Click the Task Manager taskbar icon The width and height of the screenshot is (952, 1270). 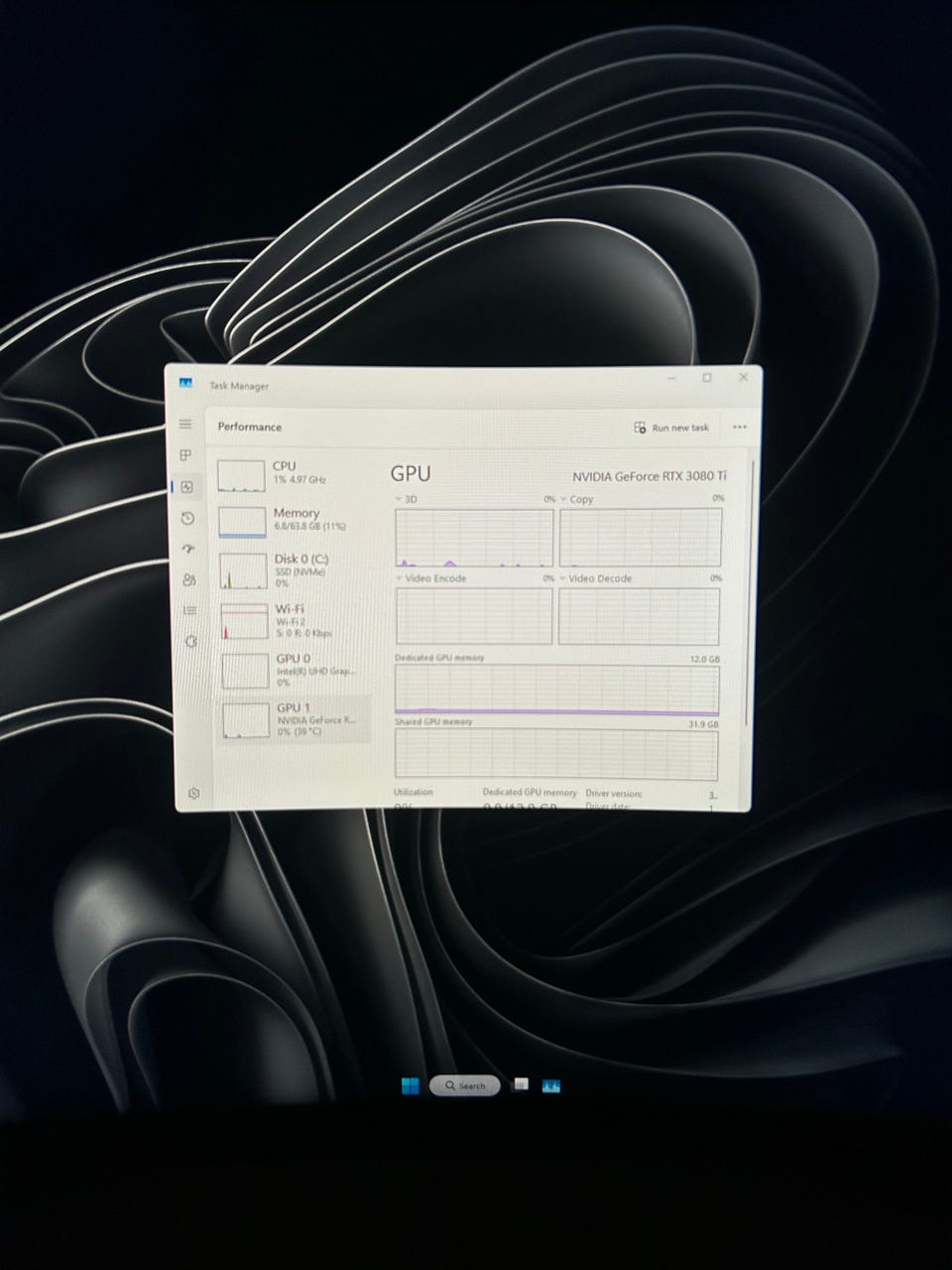pyautogui.click(x=551, y=1085)
